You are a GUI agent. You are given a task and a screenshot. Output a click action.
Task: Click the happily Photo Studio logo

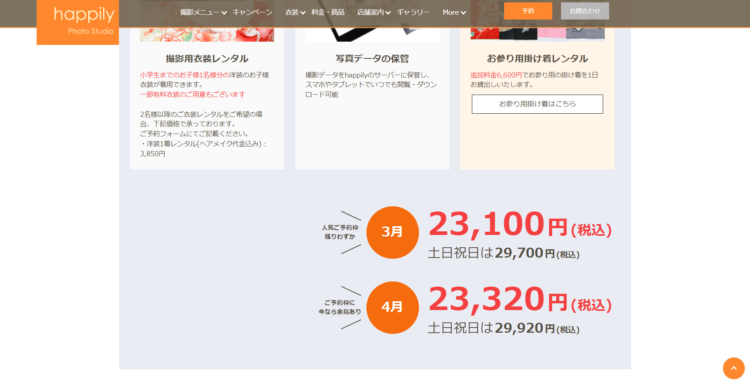tap(78, 22)
